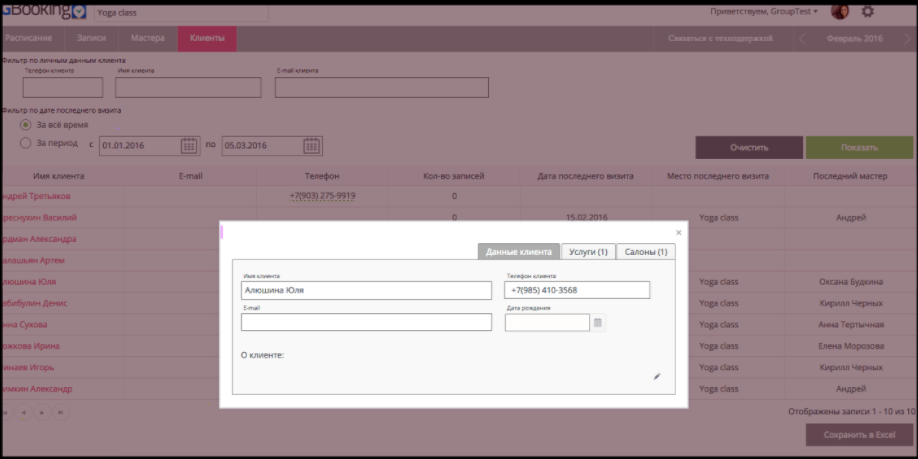Click 'Имя клиента' column header
Screen dimensions: 918x459
[59, 176]
